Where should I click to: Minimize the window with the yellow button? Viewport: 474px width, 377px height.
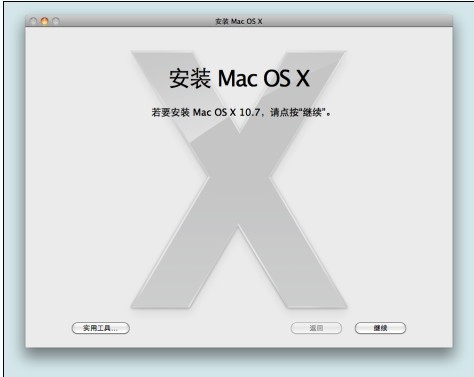point(44,21)
